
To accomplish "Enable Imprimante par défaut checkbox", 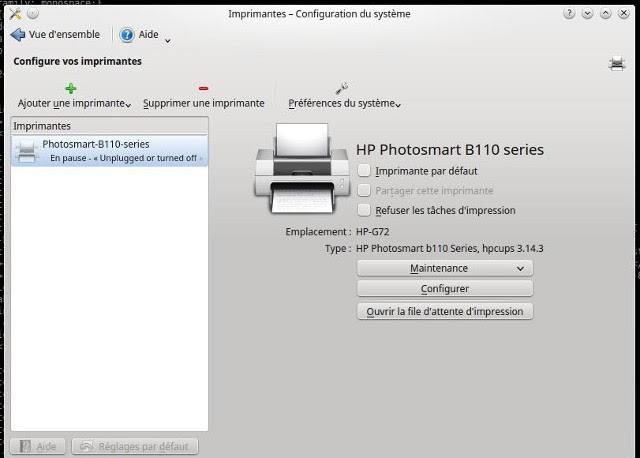I will 364,171.
